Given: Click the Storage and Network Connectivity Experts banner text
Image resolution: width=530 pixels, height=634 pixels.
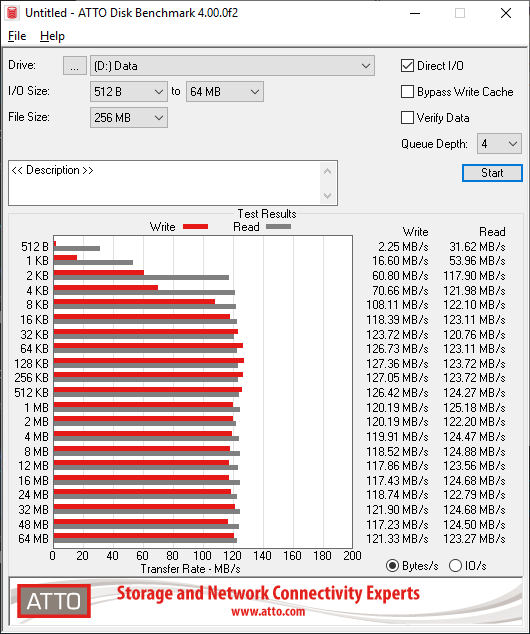Looking at the screenshot, I should (268, 593).
